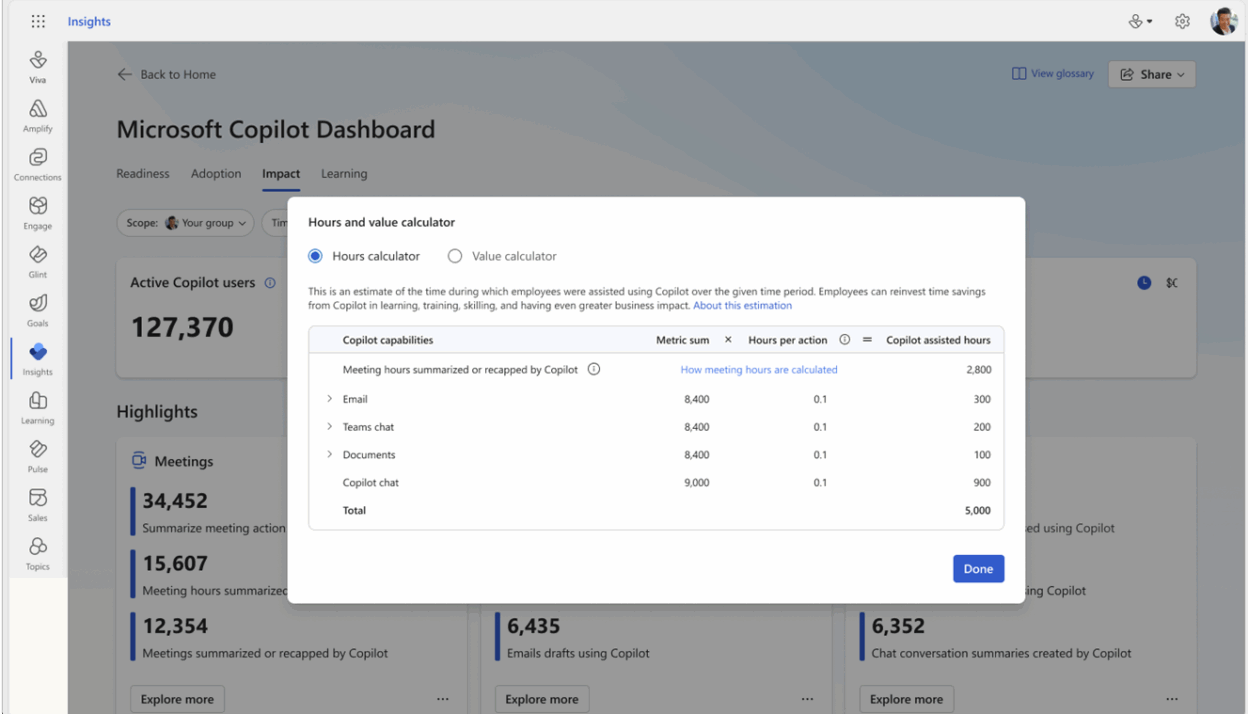Open more options on the Chat card
Screen dimensions: 1248x714
(x=1172, y=699)
